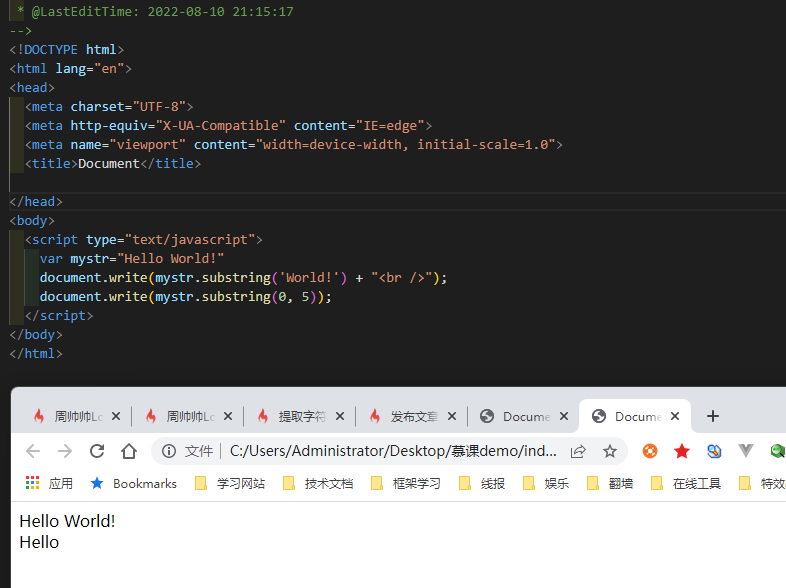Click the DOCTYPE html declaration line
The width and height of the screenshot is (786, 588).
[67, 50]
